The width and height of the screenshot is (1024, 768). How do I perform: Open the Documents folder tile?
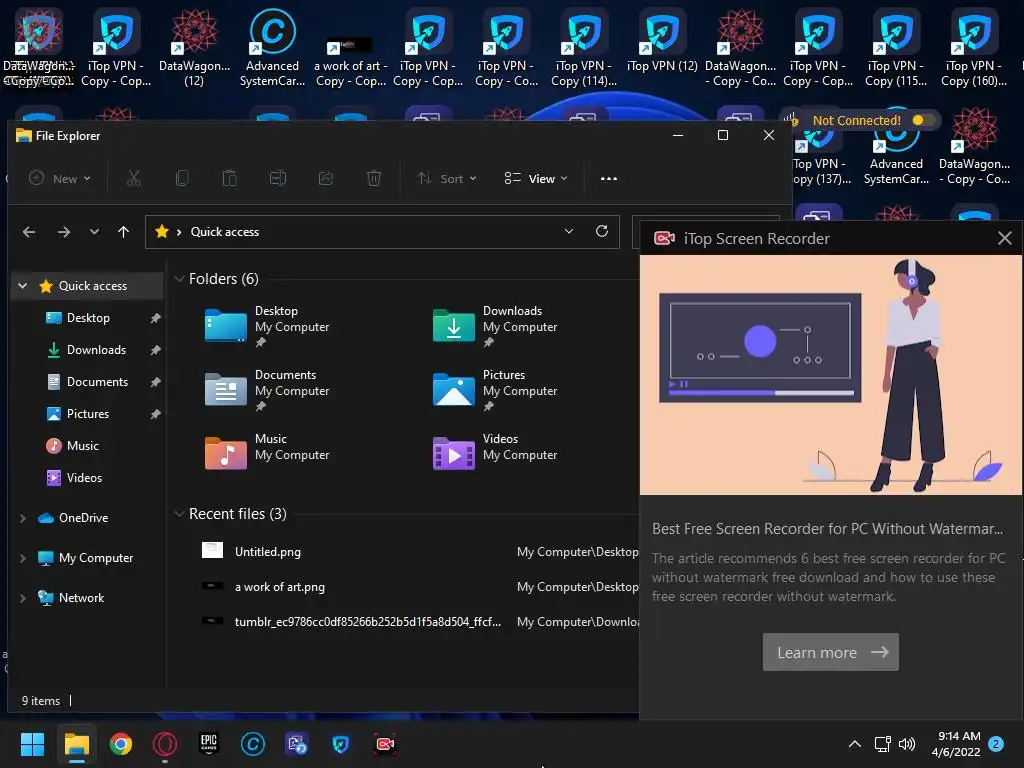(266, 391)
